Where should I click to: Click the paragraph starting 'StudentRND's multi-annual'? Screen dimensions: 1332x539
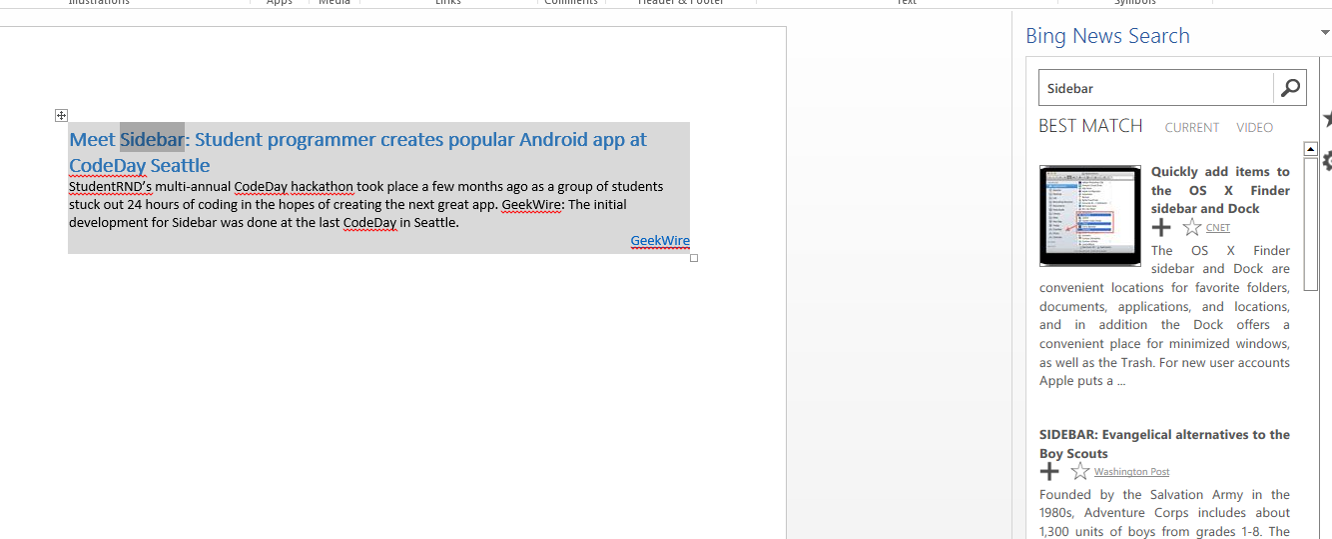[x=366, y=204]
